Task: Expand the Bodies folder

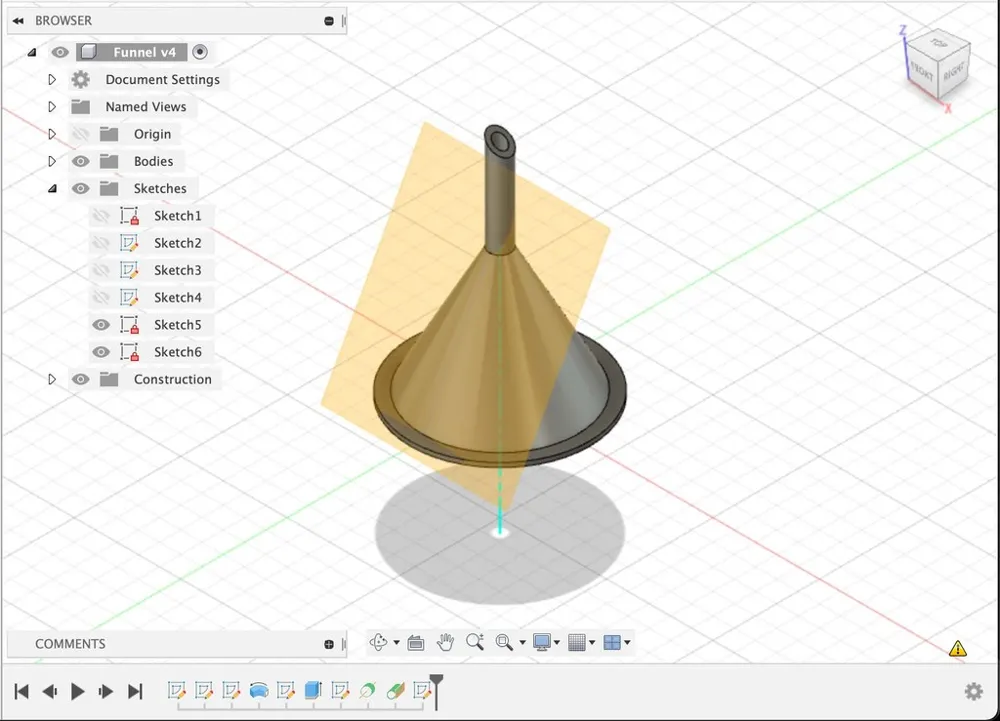Action: [52, 161]
